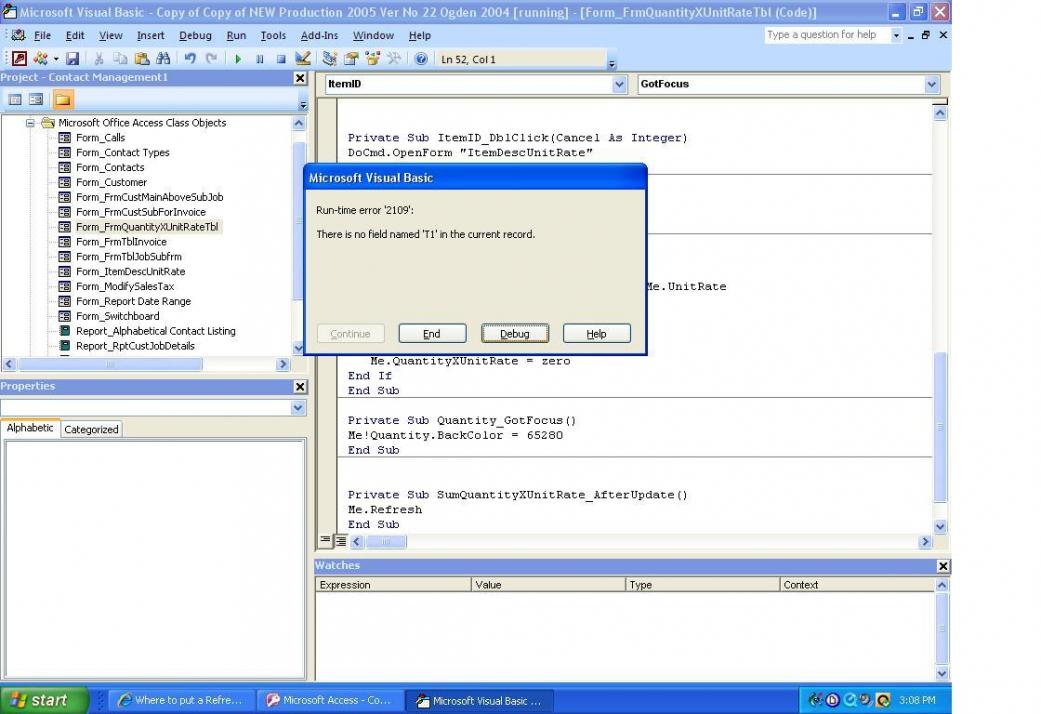The image size is (1041, 714).
Task: Select Form_Calls in the project tree
Action: tap(100, 137)
